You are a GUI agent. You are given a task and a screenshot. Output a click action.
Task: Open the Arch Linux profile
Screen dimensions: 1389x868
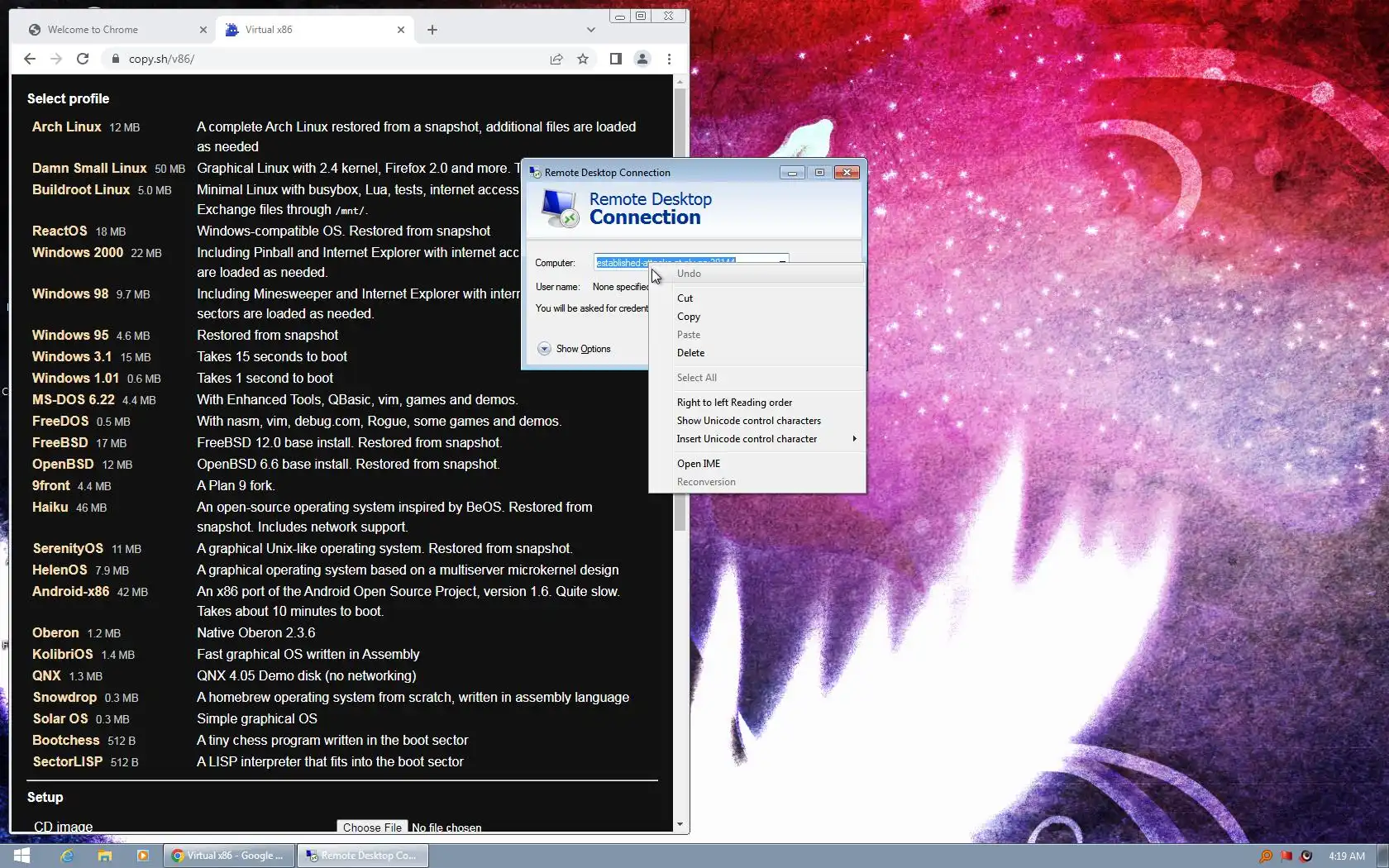click(66, 126)
